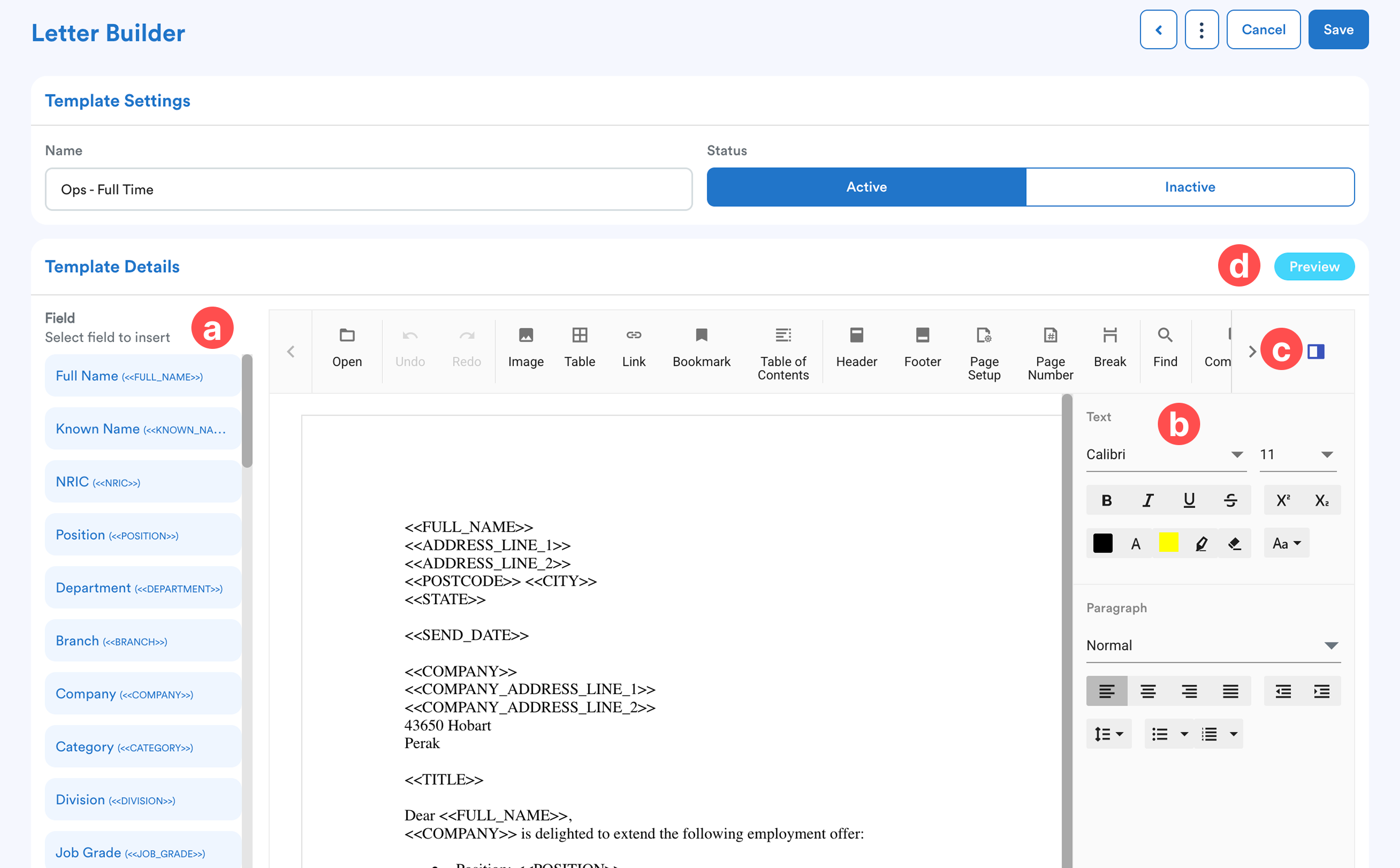This screenshot has width=1400, height=868.
Task: Toggle Superscript formatting
Action: tap(1283, 500)
